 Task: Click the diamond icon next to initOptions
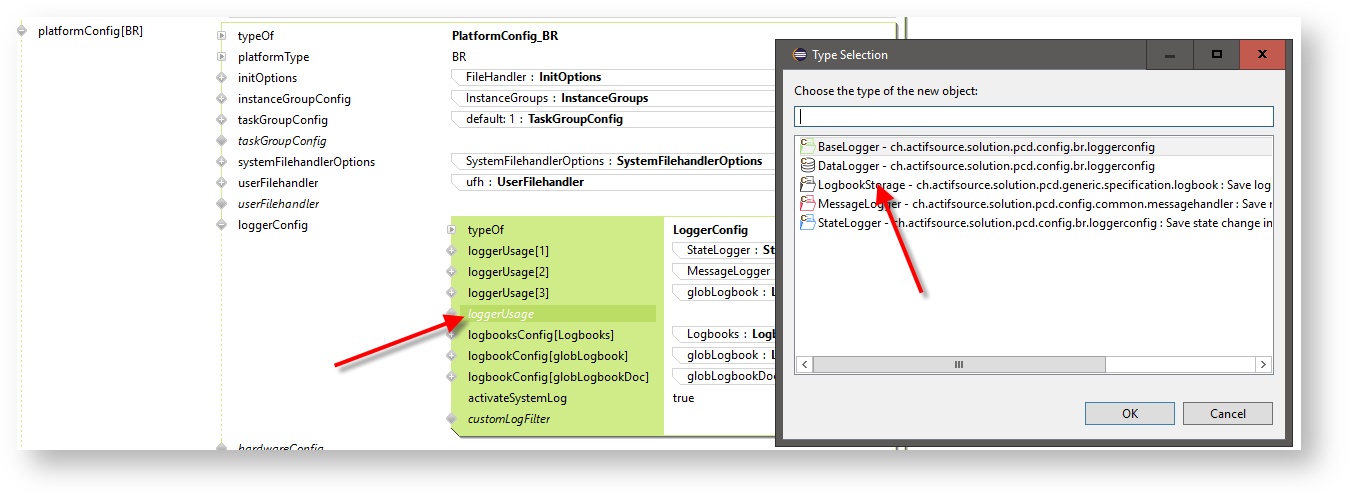(x=222, y=78)
